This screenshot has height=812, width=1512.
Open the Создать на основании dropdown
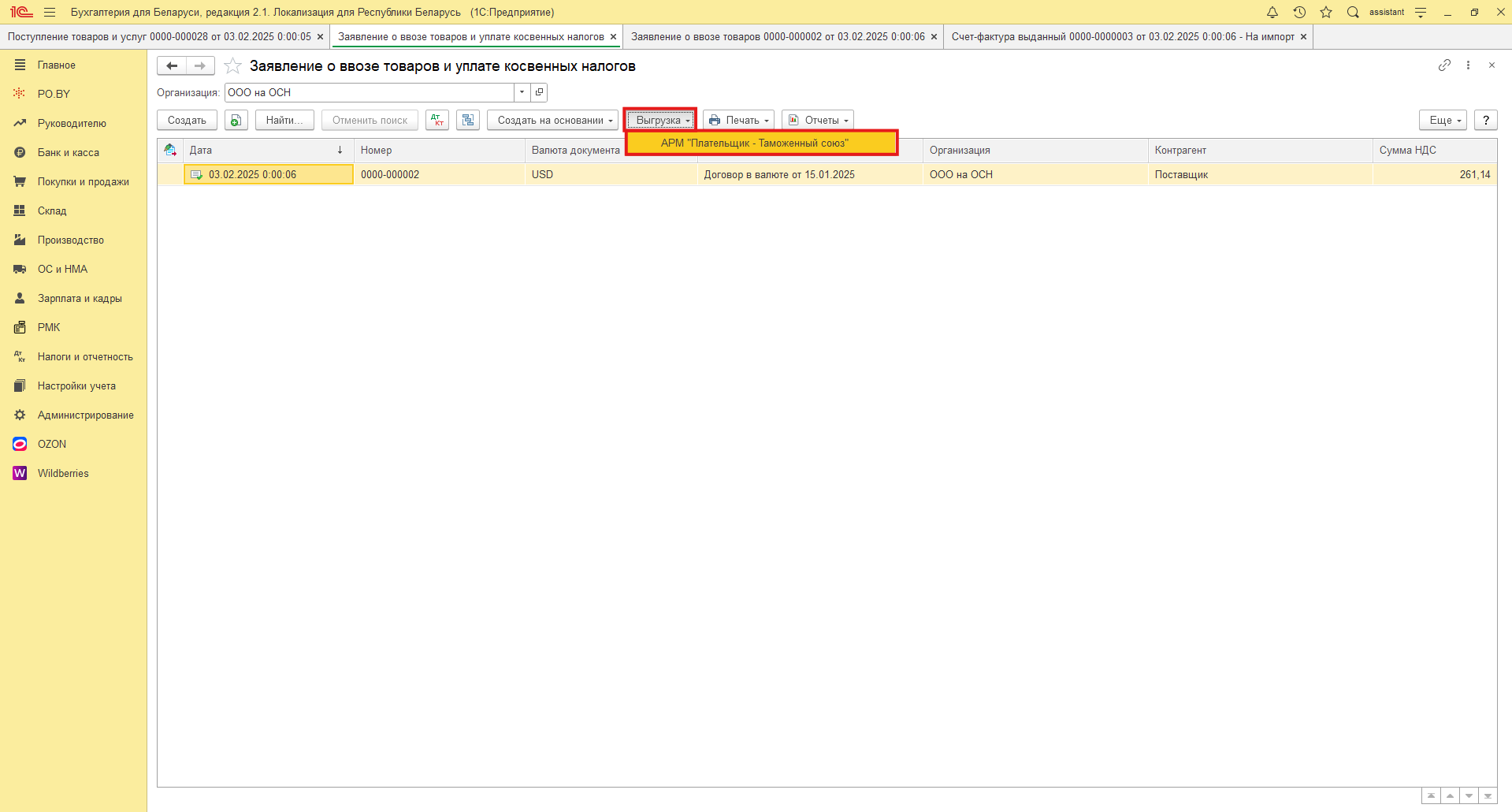coord(553,120)
